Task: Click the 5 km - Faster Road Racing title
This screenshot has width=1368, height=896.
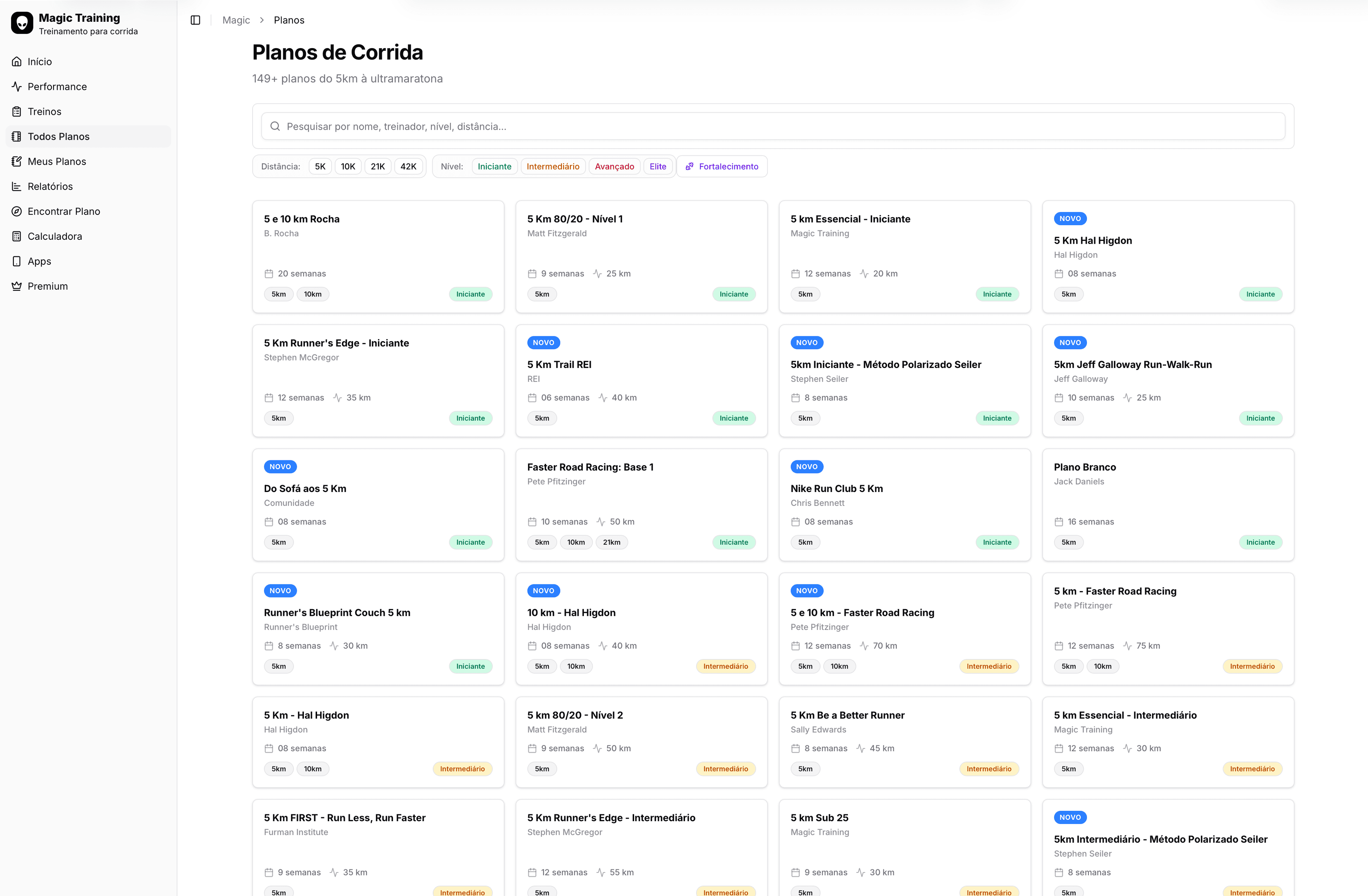Action: coord(1115,591)
